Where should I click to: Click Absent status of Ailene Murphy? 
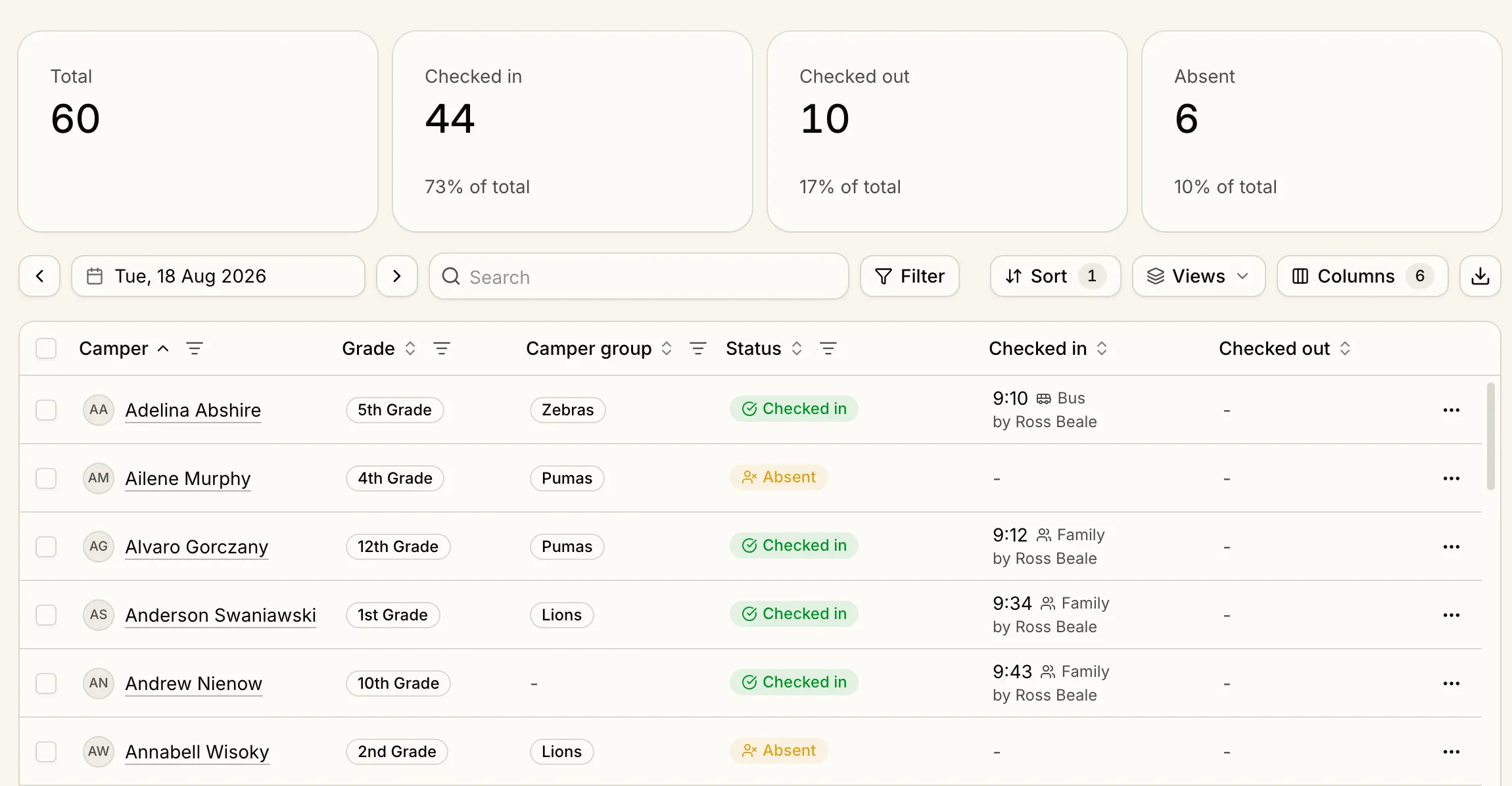pyautogui.click(x=779, y=477)
